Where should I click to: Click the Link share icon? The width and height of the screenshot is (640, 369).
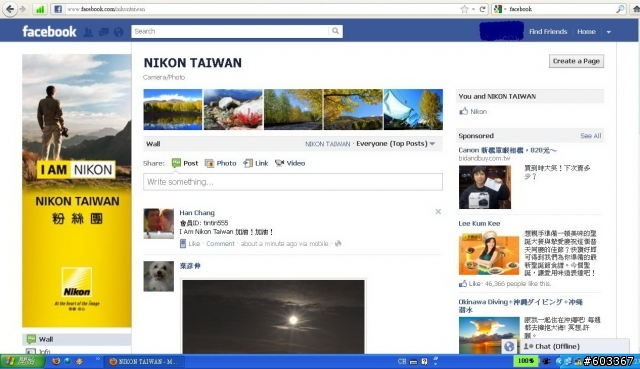coord(248,163)
